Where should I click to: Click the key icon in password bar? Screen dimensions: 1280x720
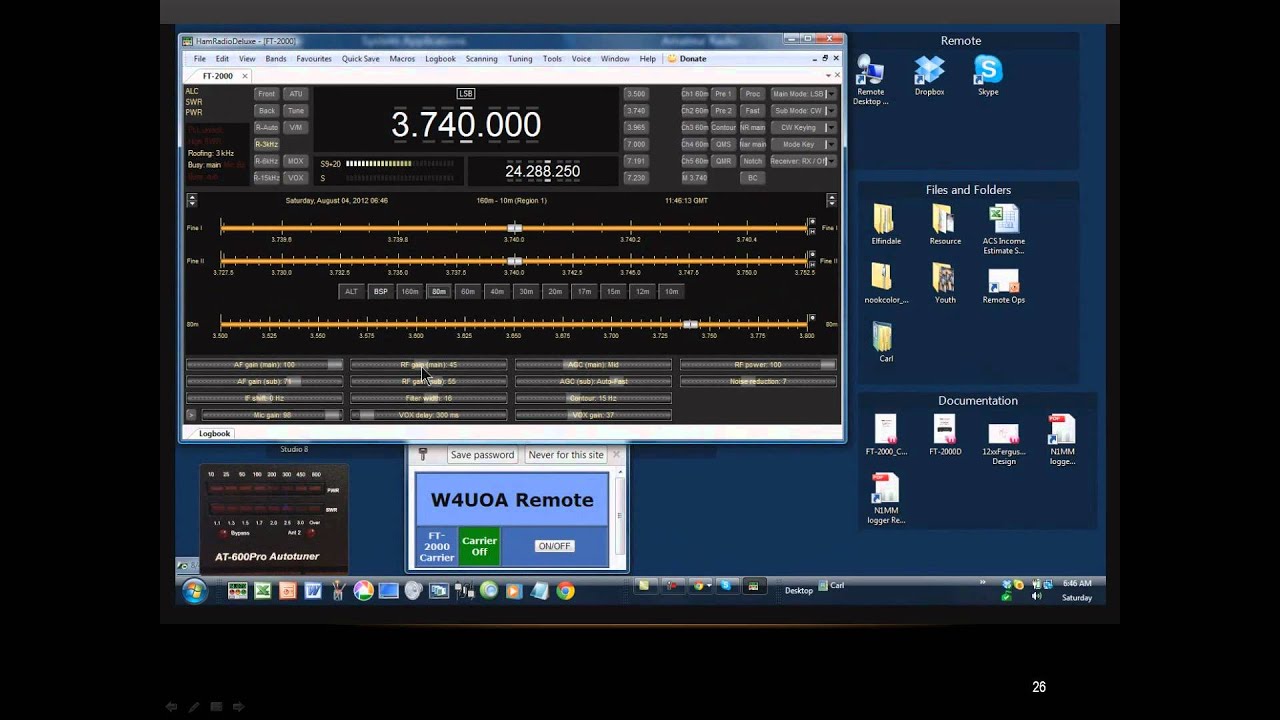423,454
